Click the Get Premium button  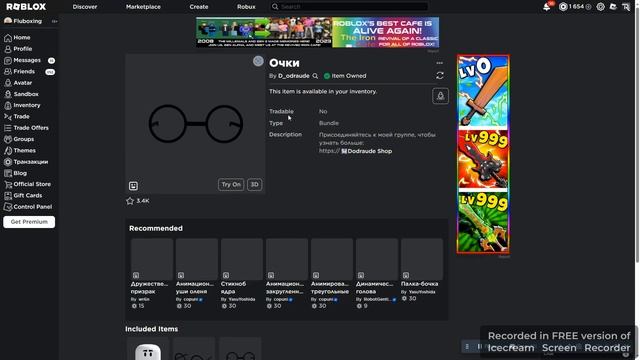[x=29, y=222]
